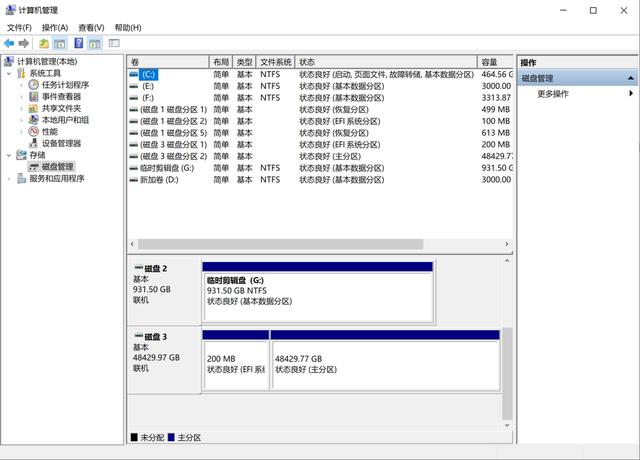Select row (磁盘 1 磁盘分区 2) in volume list

(x=320, y=121)
